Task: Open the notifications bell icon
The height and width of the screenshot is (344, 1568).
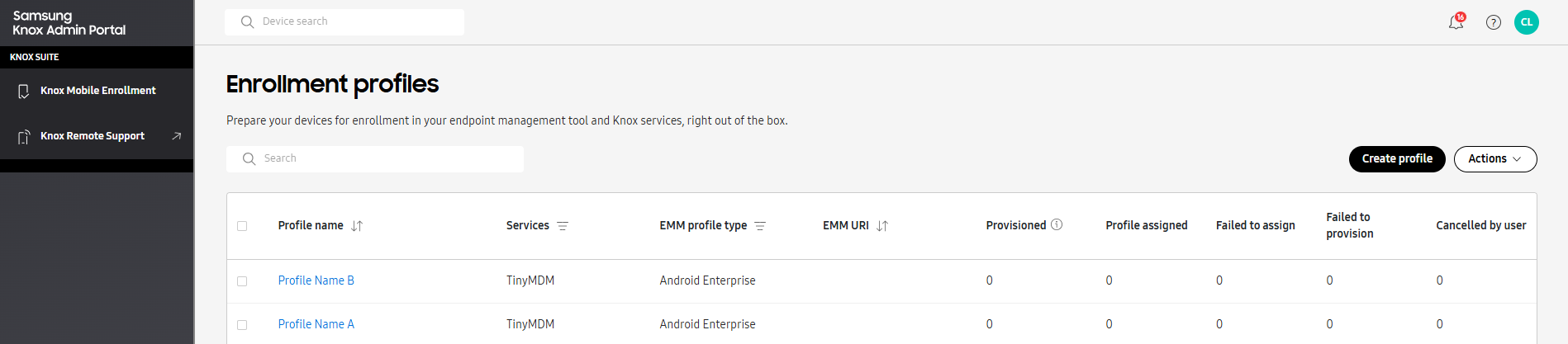Action: click(x=1456, y=22)
